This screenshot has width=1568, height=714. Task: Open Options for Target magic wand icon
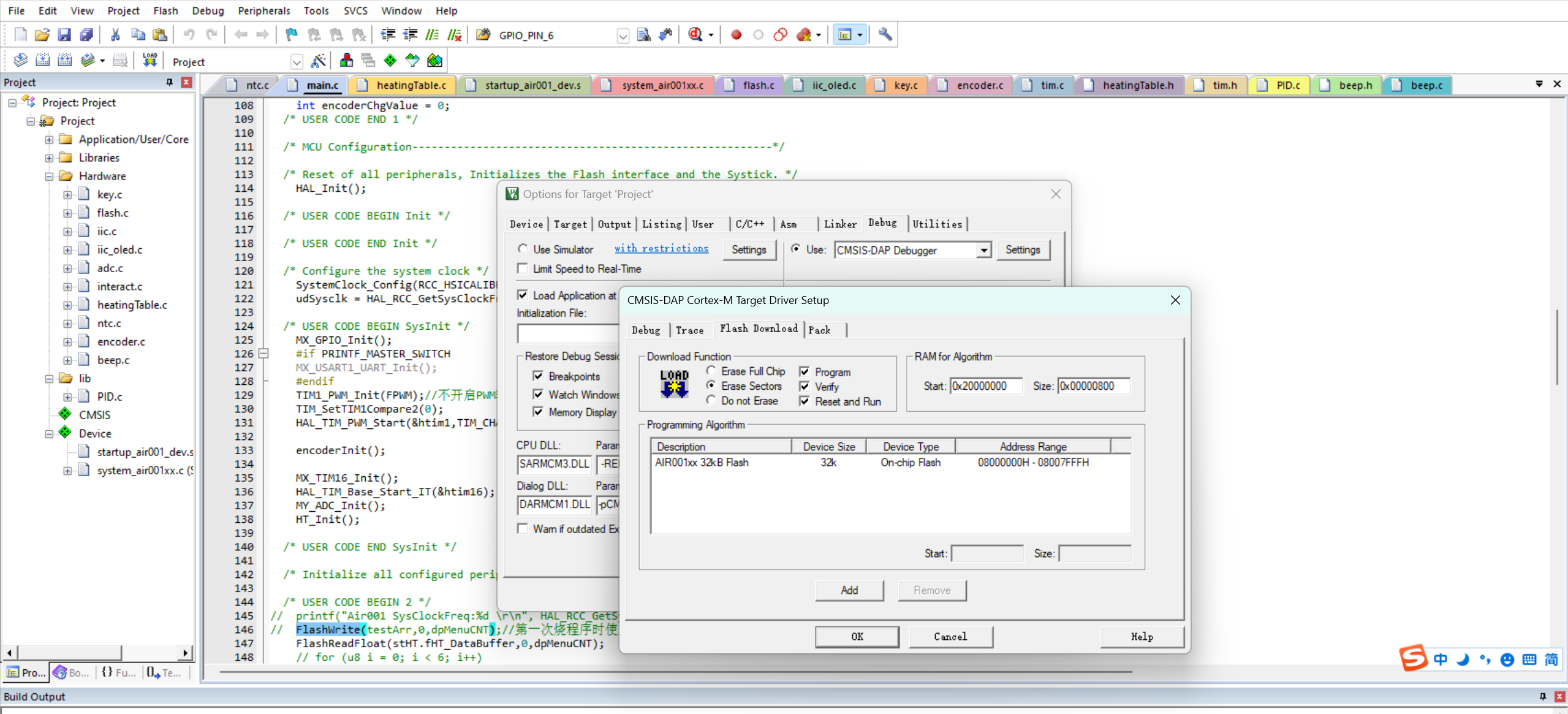318,61
